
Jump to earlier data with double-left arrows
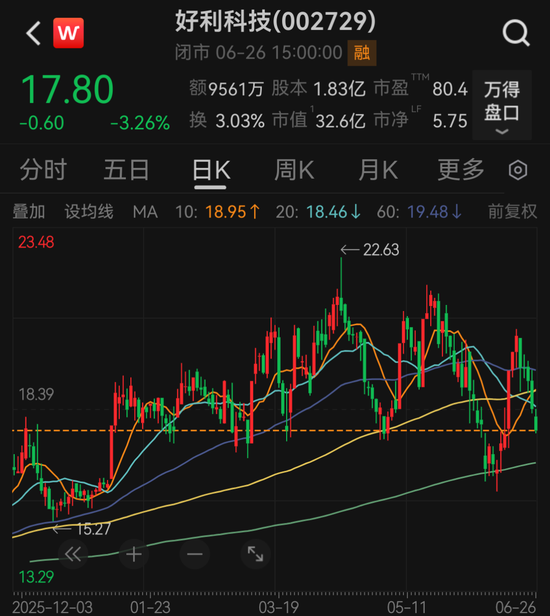[73, 554]
